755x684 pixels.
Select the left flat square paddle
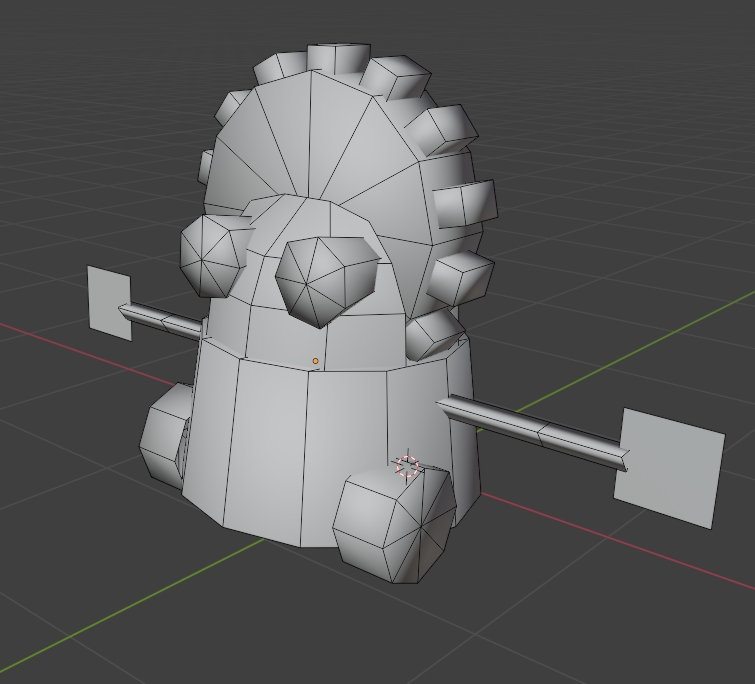tap(109, 303)
